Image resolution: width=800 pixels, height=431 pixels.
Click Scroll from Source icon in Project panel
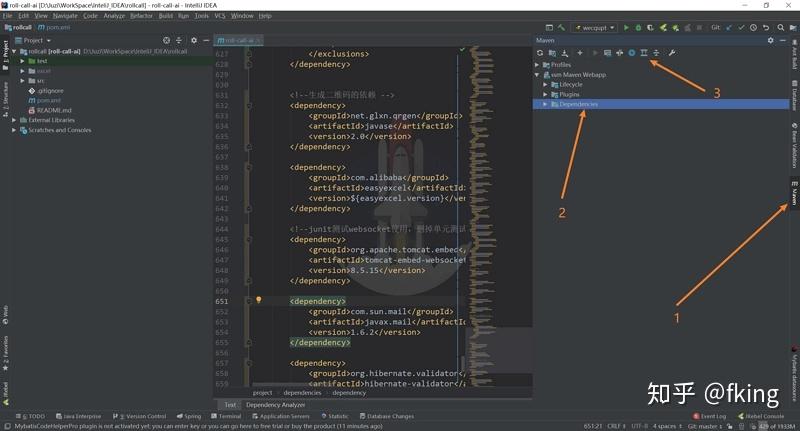[x=166, y=40]
